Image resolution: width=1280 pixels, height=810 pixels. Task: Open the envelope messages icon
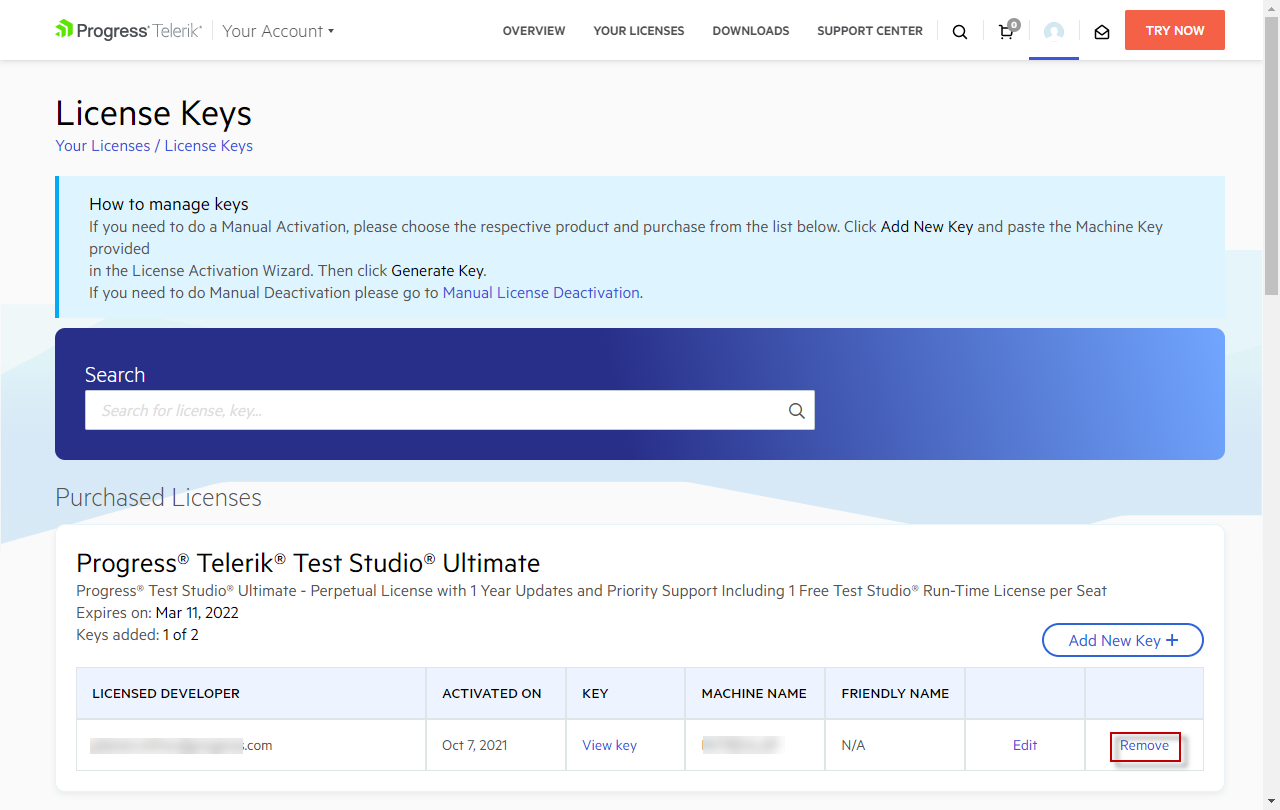click(1102, 32)
